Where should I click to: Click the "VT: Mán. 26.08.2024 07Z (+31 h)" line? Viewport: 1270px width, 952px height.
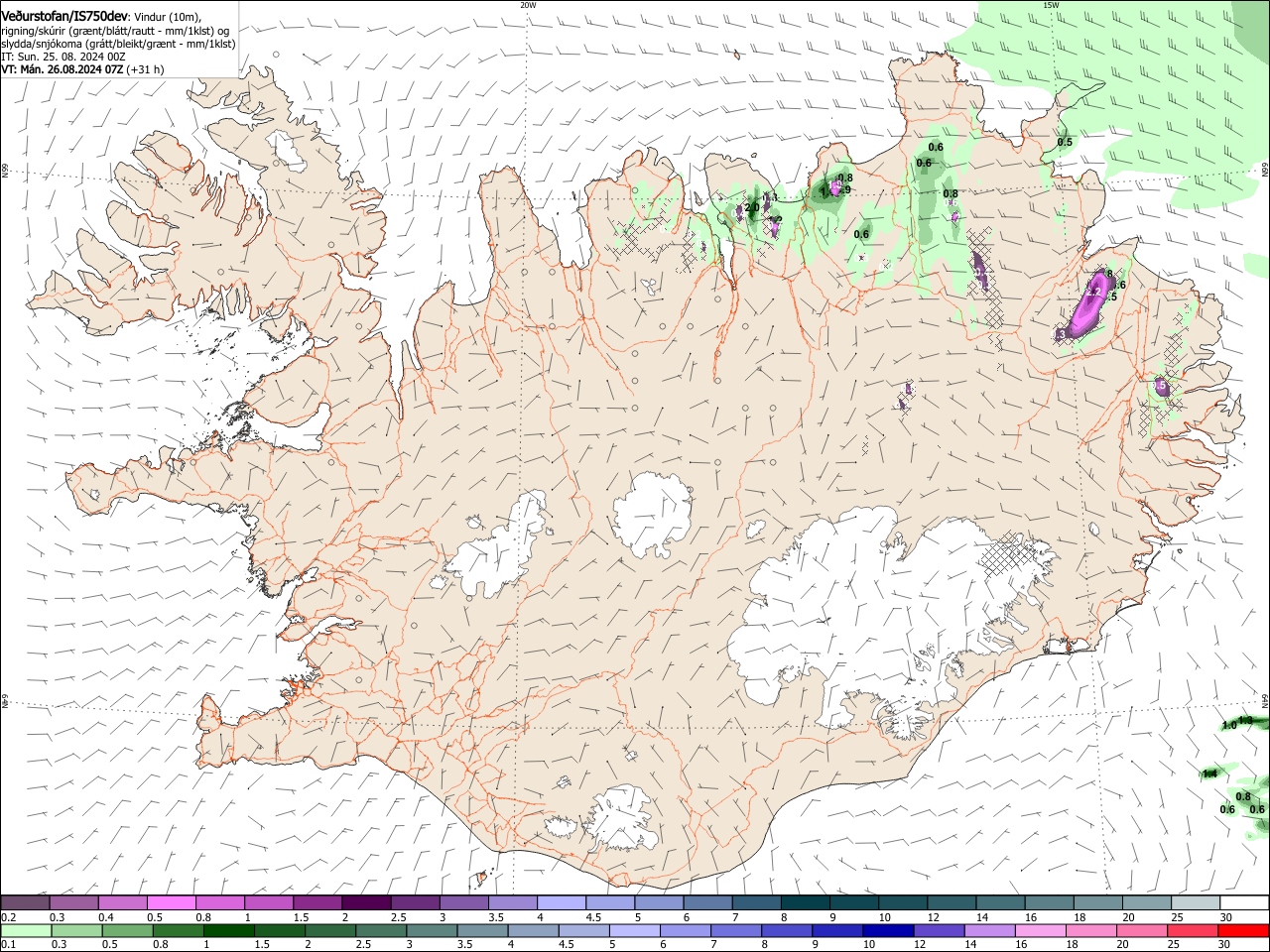(82, 69)
